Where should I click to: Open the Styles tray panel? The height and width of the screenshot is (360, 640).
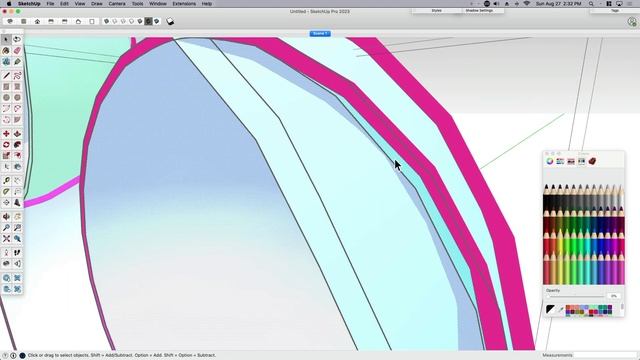point(436,11)
